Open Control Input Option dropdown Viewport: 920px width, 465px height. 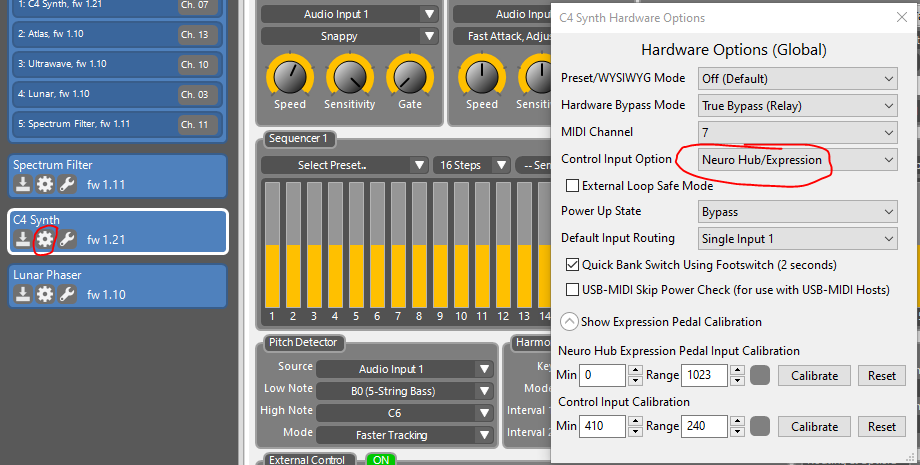tap(797, 159)
